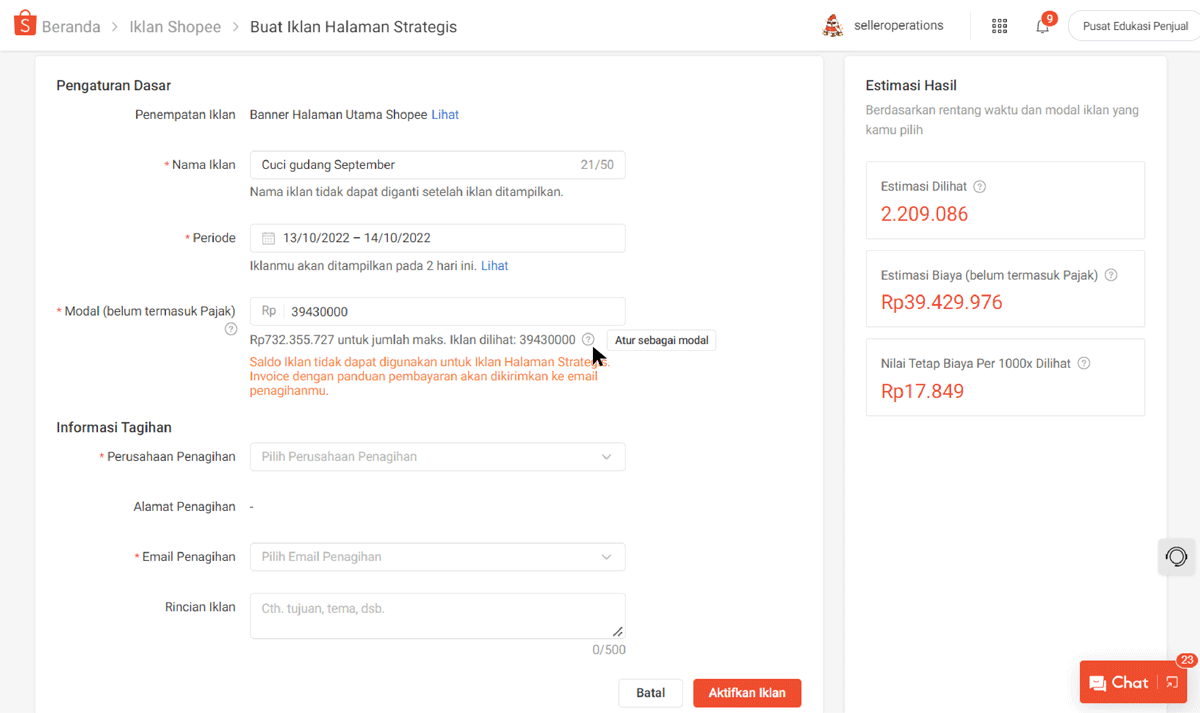Click the info icon beside Estimasi Biaya

1111,274
